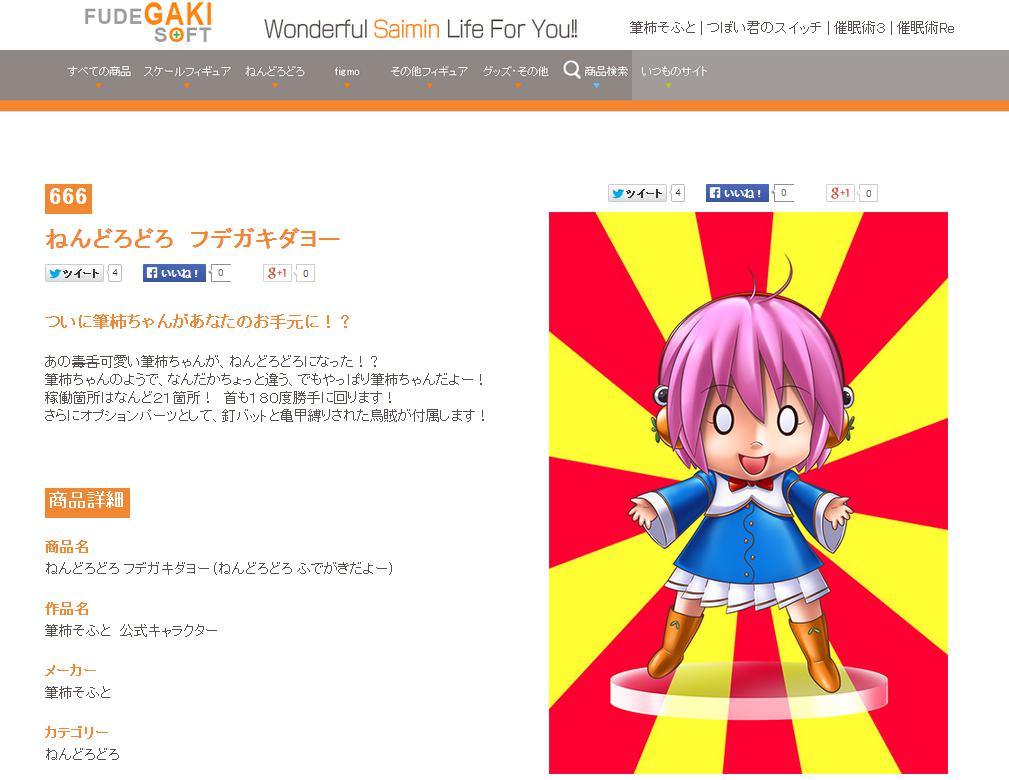The width and height of the screenshot is (1009, 780).
Task: Open the 催眠術Re header link
Action: (925, 28)
